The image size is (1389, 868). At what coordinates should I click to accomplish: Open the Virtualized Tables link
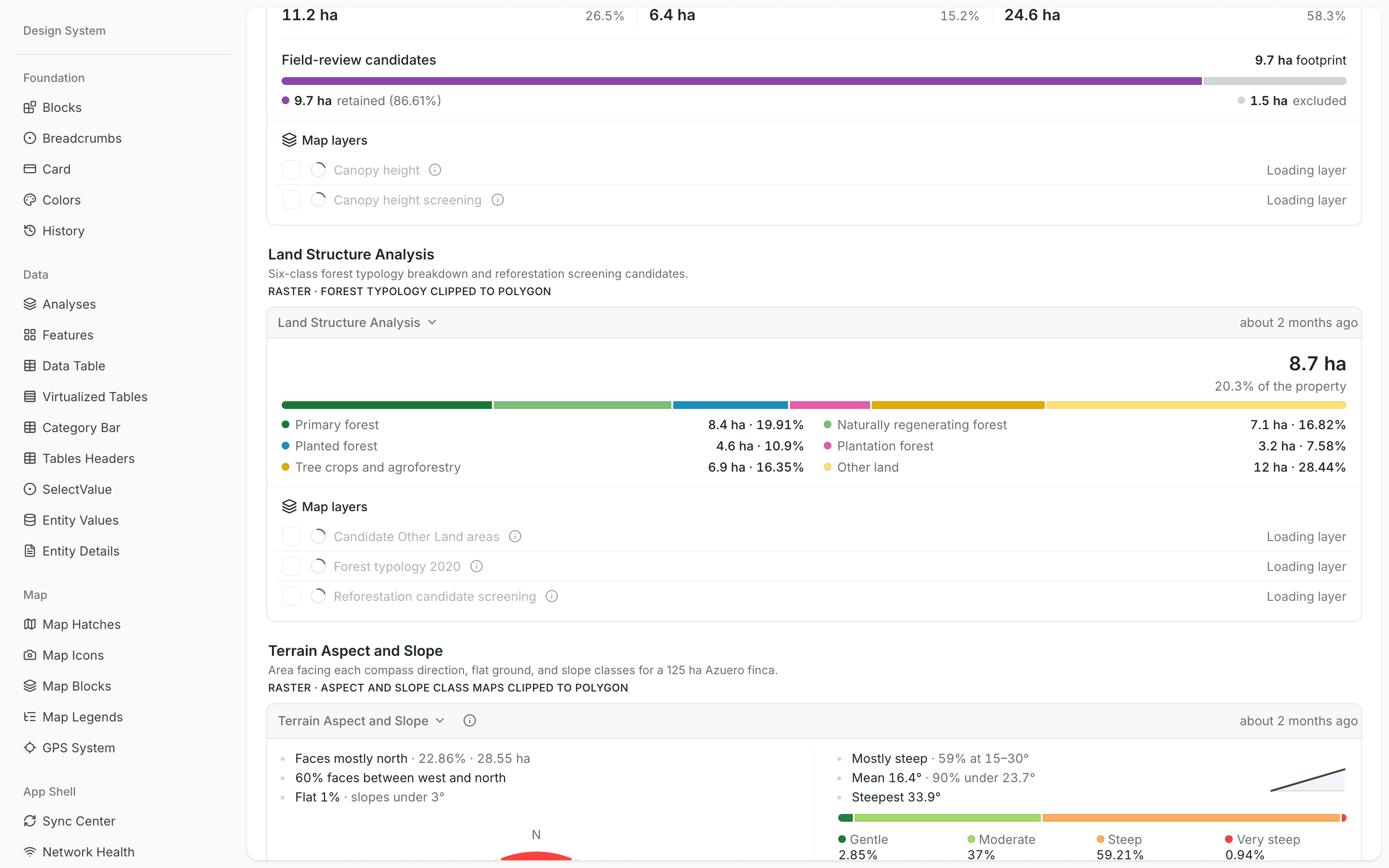point(95,397)
